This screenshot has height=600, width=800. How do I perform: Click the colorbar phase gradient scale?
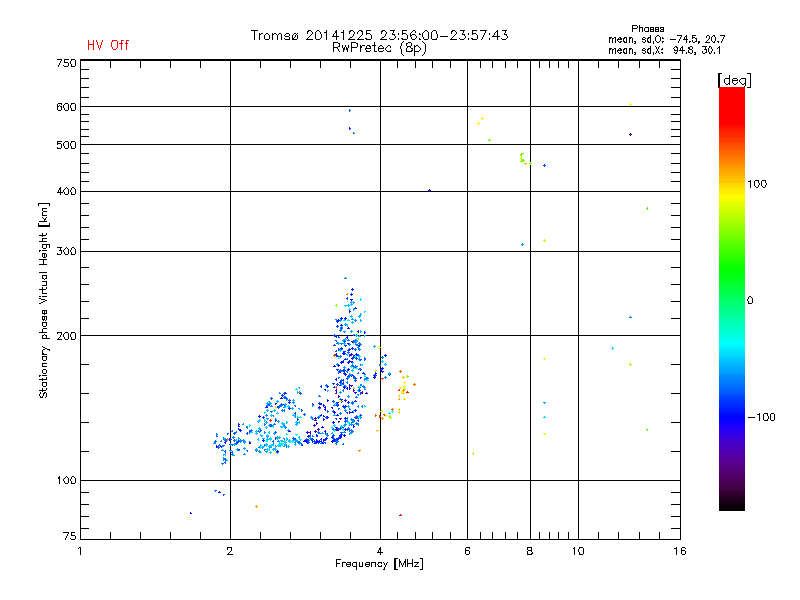tap(732, 298)
